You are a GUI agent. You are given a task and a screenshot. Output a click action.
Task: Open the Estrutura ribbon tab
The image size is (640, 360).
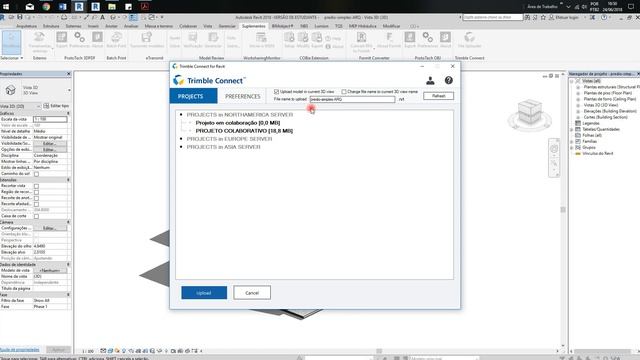pos(51,26)
